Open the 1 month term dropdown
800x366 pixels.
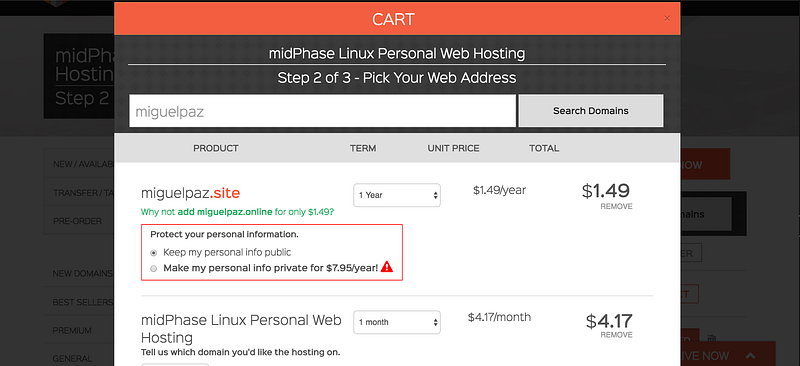click(397, 322)
